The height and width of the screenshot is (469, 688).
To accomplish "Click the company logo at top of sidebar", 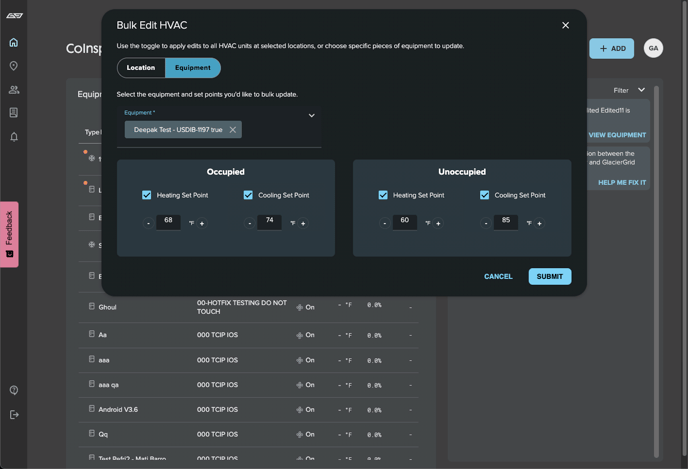I will (14, 15).
